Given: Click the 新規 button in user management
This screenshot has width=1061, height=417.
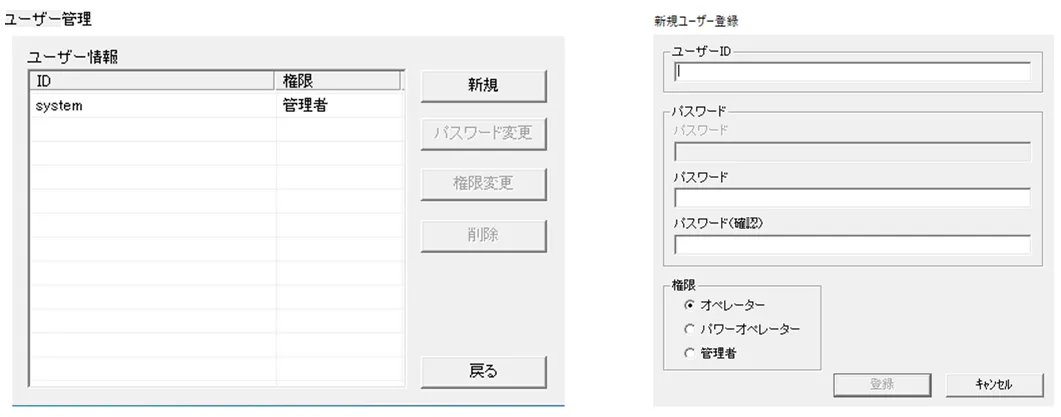Looking at the screenshot, I should click(483, 85).
